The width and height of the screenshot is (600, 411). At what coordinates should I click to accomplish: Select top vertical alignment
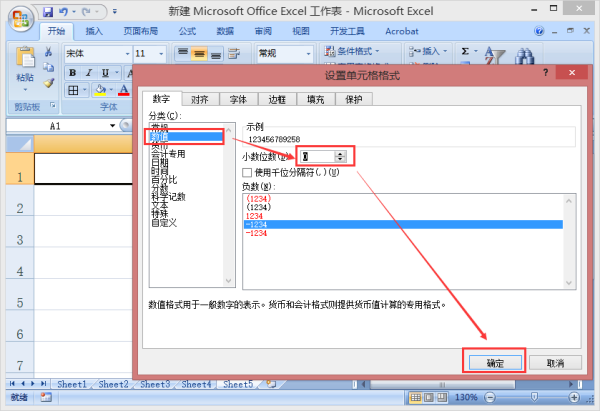click(183, 53)
